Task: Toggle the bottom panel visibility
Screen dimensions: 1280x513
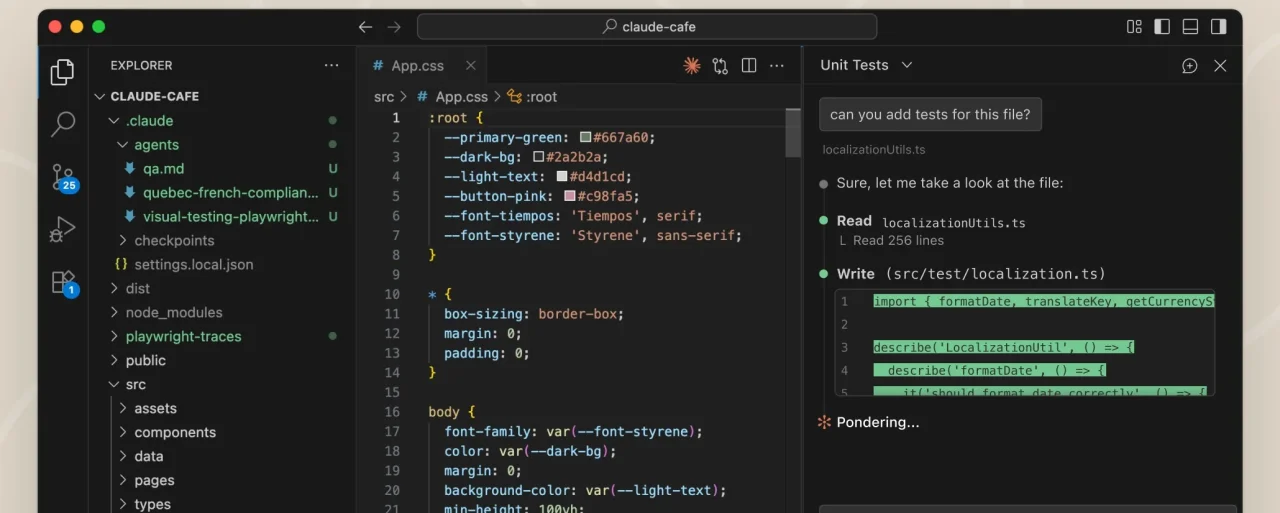Action: click(1190, 27)
